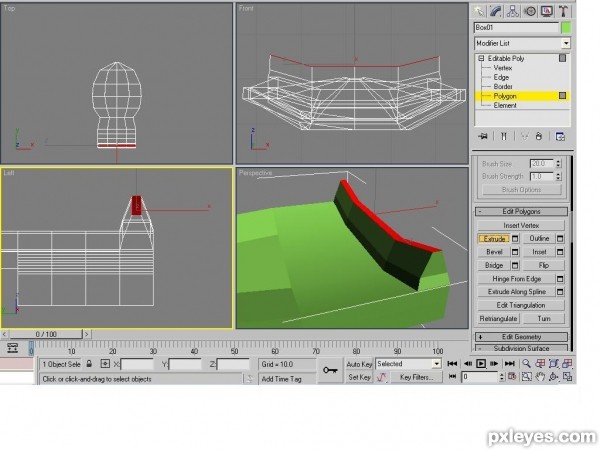Expand the Edit Geometry rollout
600x450 pixels.
521,337
